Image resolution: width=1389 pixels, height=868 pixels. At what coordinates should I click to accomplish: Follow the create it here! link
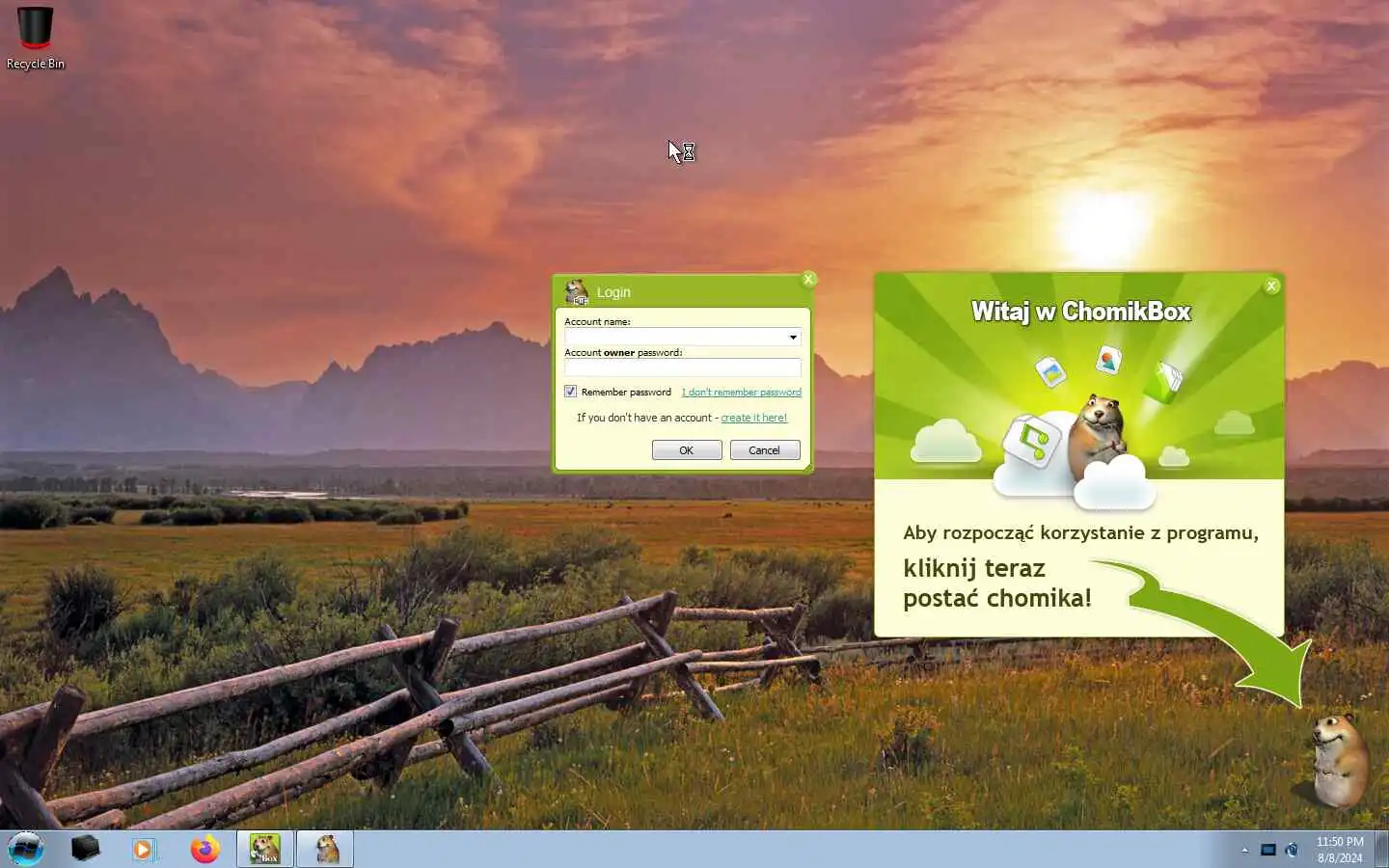(754, 418)
